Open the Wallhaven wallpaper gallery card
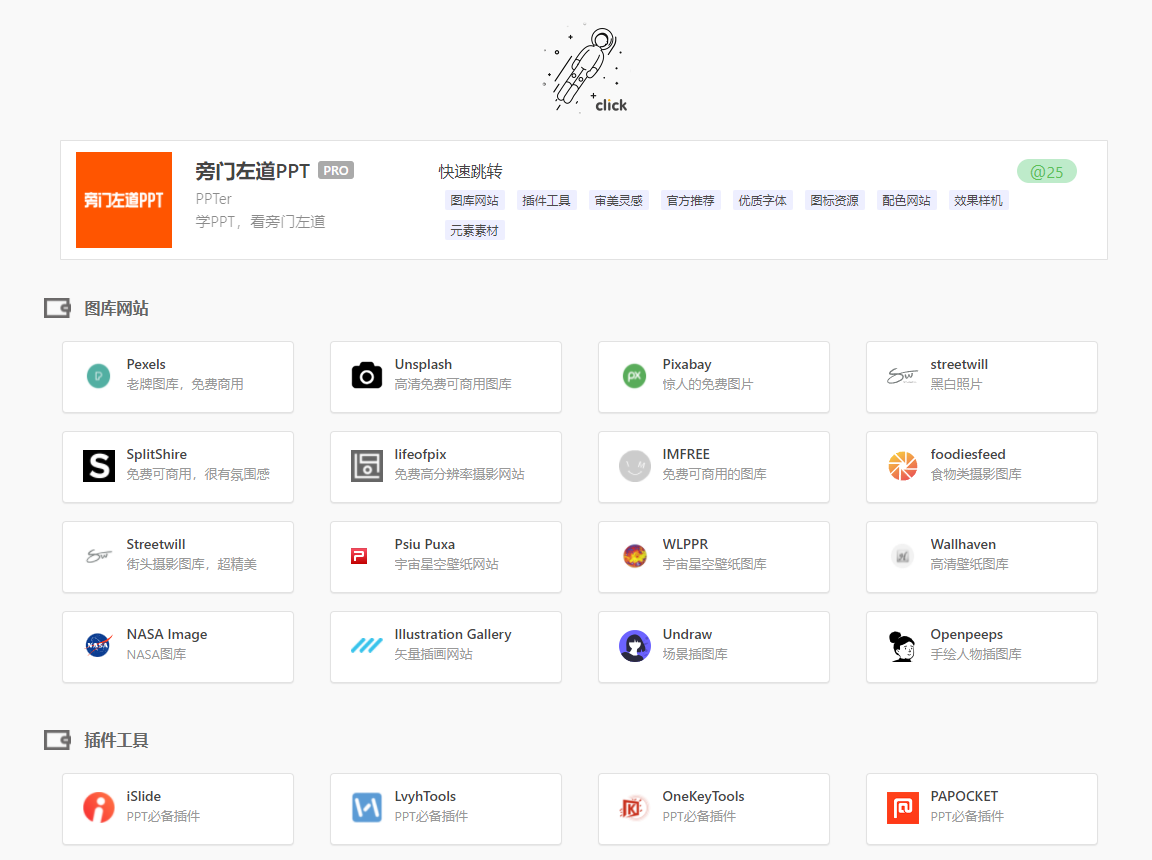The image size is (1152, 860). click(x=981, y=556)
